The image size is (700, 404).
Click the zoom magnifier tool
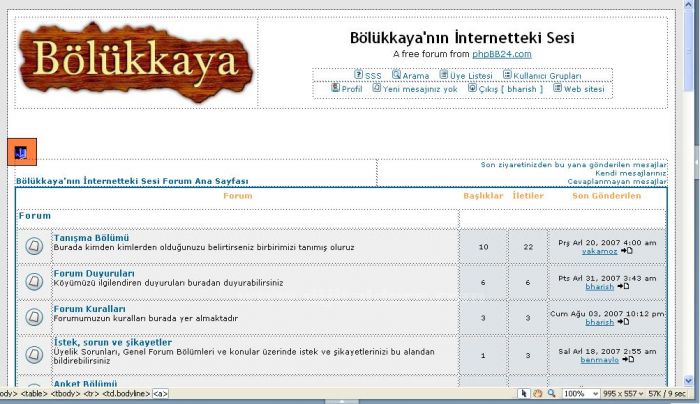coord(550,394)
